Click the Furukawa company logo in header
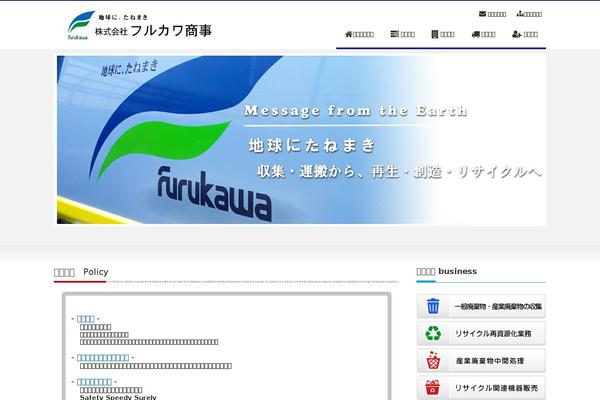 140,25
